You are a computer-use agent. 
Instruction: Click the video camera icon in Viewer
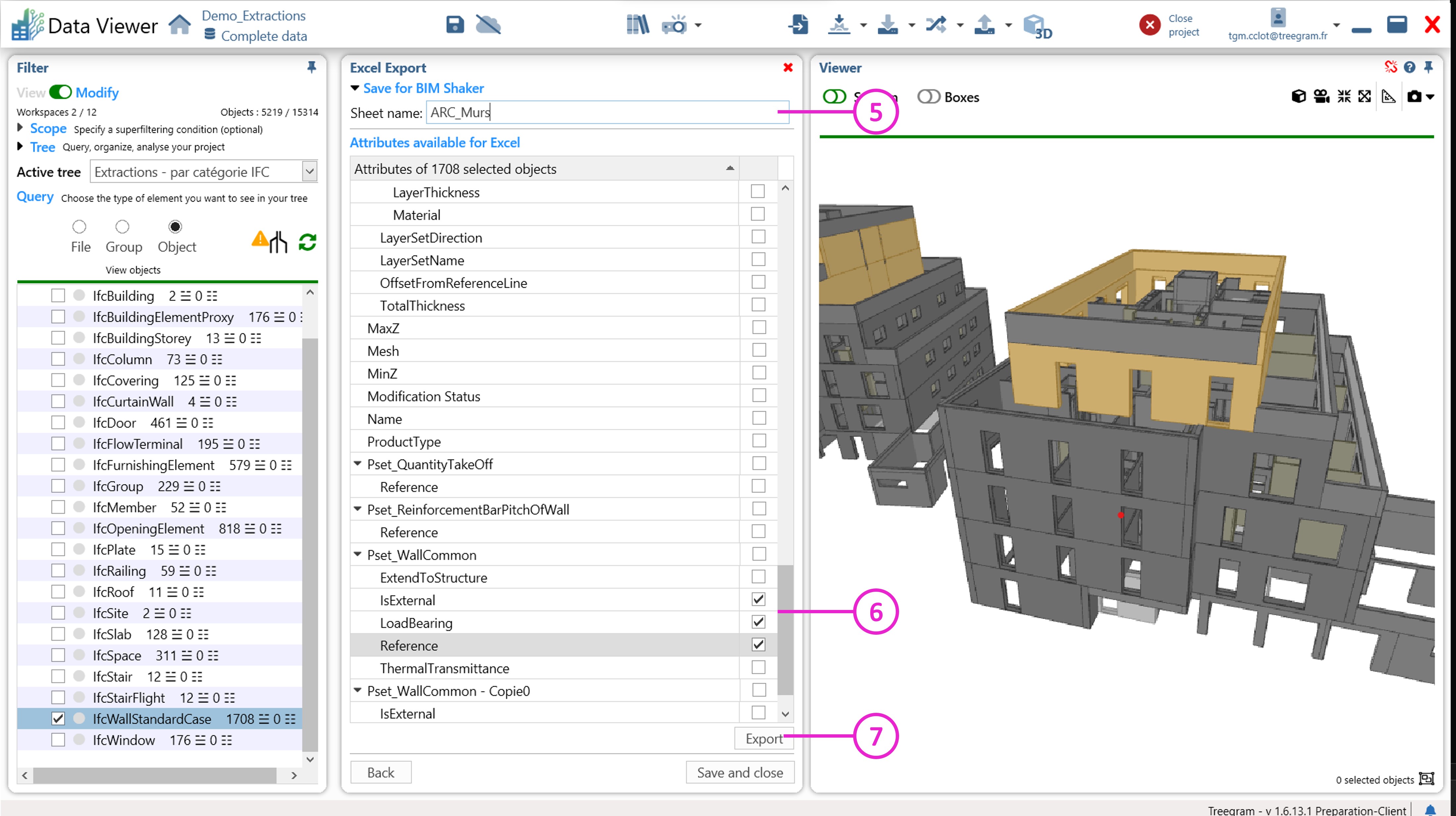[x=1321, y=97]
